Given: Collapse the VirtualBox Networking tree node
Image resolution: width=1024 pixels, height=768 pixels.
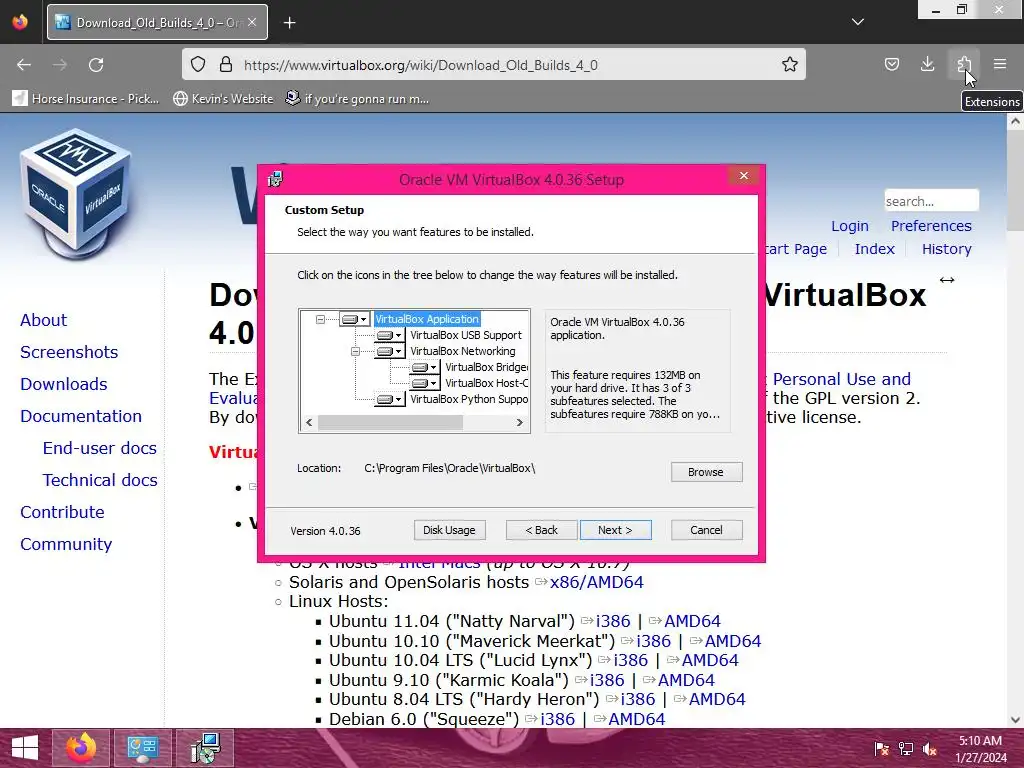Looking at the screenshot, I should click(355, 351).
